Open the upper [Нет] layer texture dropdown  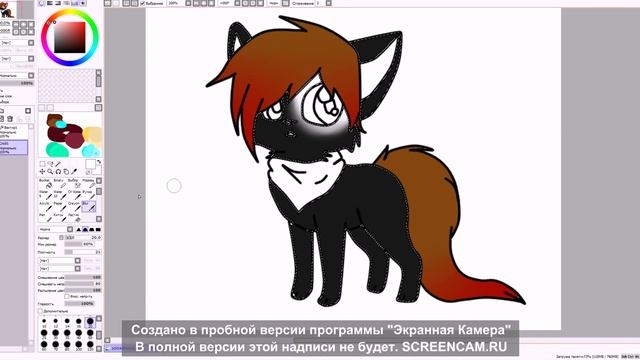(x=17, y=42)
